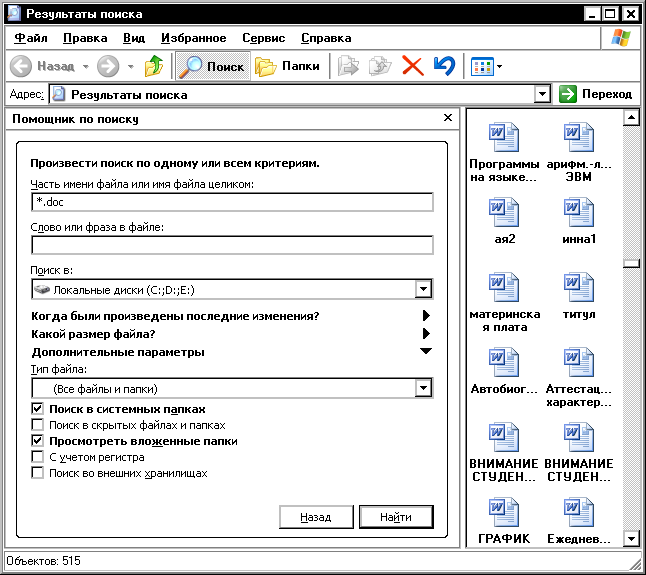Click the results scrollbar down arrow
This screenshot has width=646, height=575.
click(631, 538)
